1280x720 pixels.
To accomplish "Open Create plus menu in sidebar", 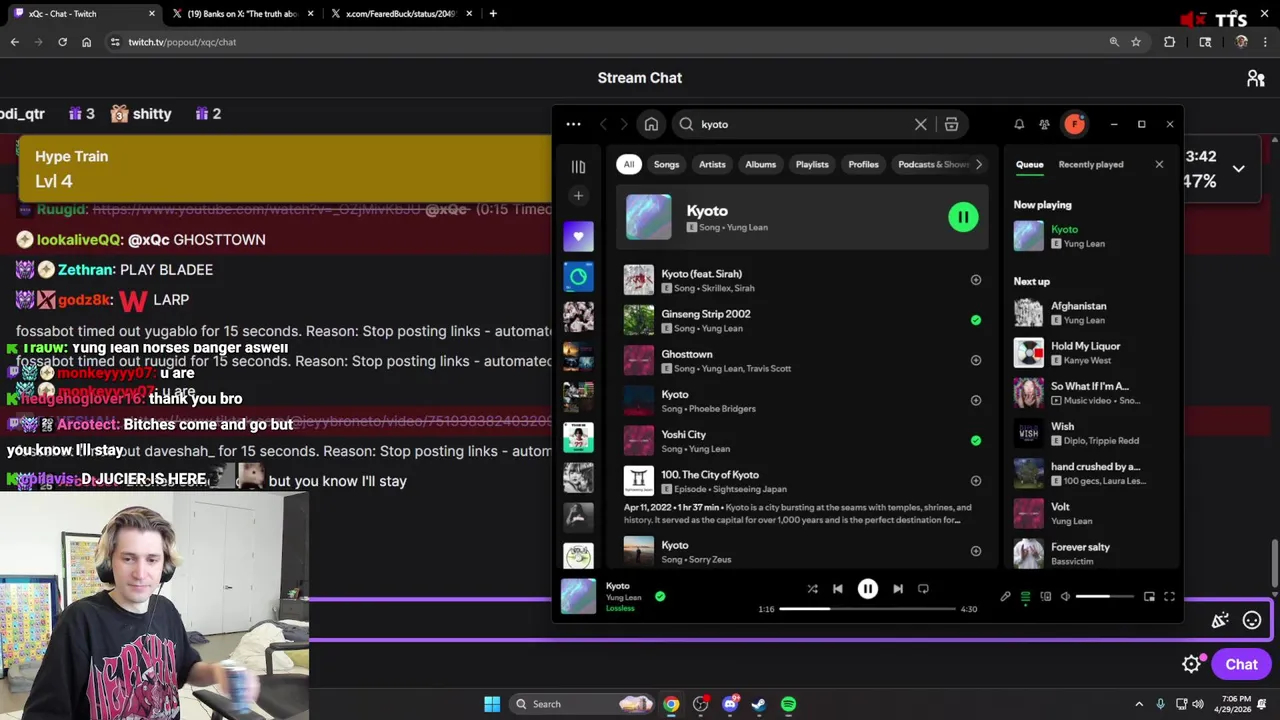I will (x=578, y=196).
